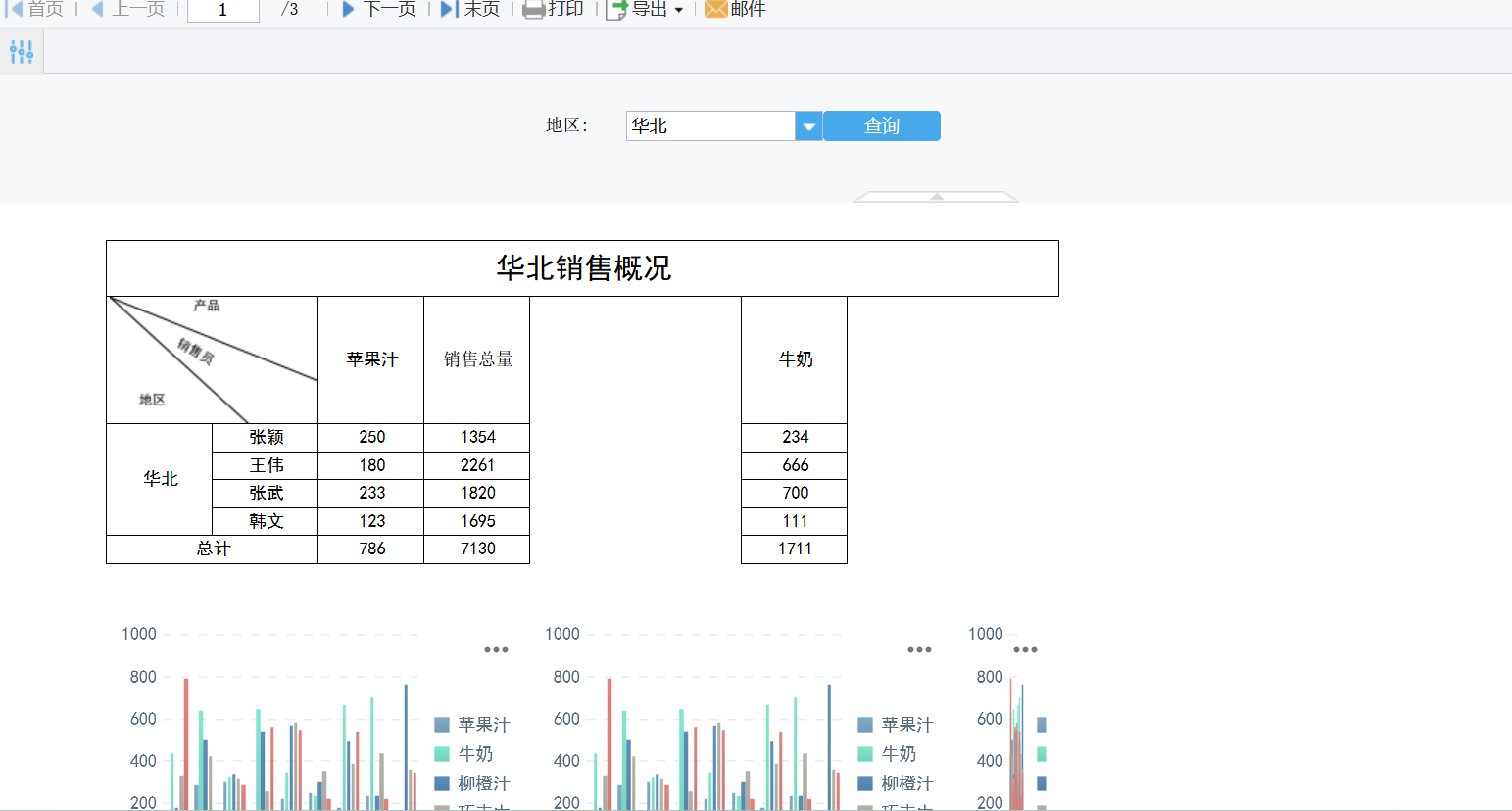
Task: Toggle 苹果汁 legend in second chart
Action: coord(896,725)
